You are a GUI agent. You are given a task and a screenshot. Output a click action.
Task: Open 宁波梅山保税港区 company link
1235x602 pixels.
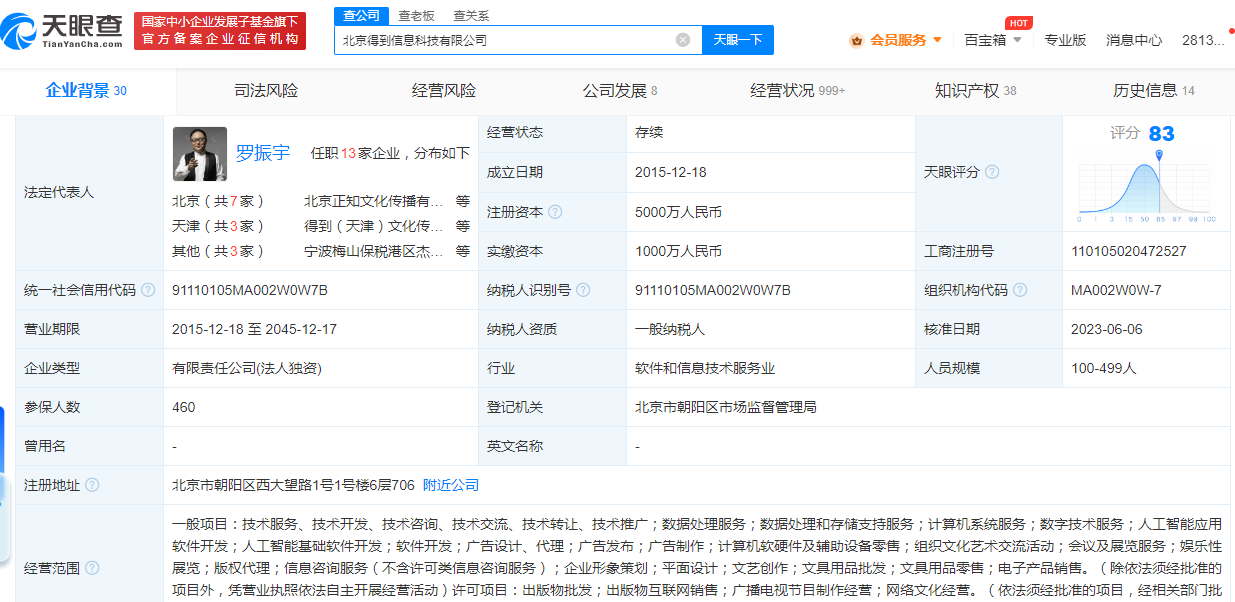click(373, 251)
